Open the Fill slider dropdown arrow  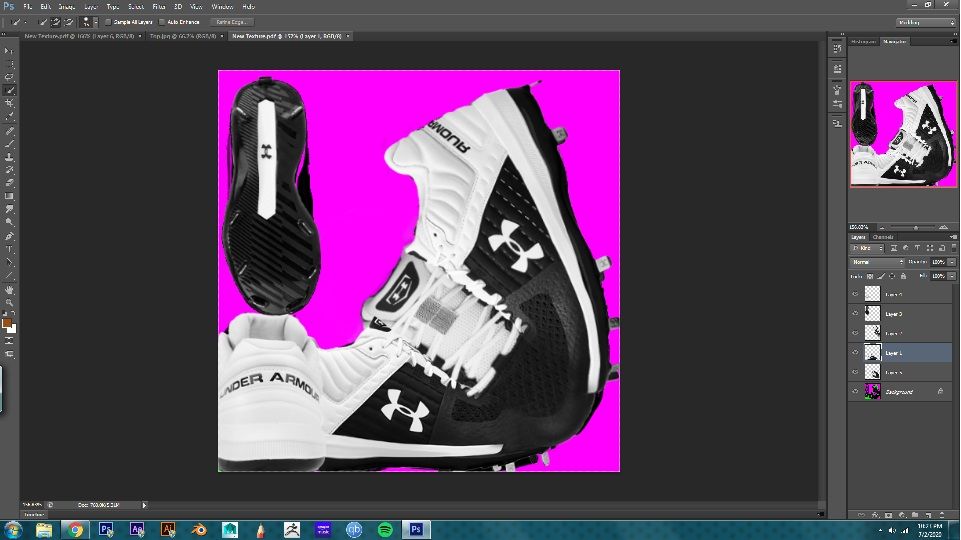pyautogui.click(x=952, y=276)
